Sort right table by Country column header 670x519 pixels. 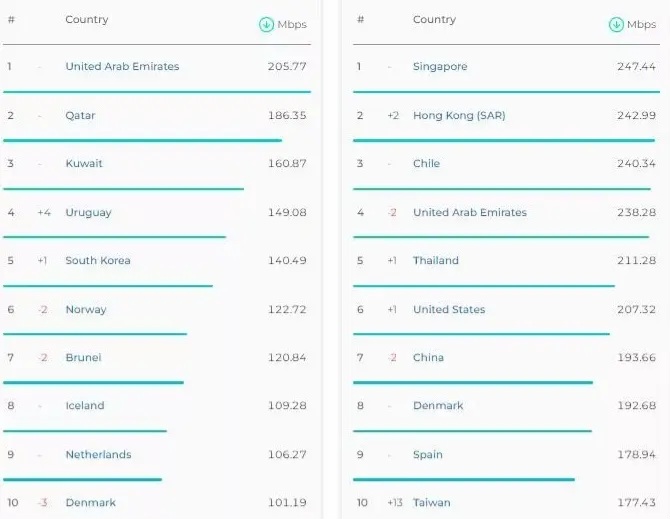(434, 20)
